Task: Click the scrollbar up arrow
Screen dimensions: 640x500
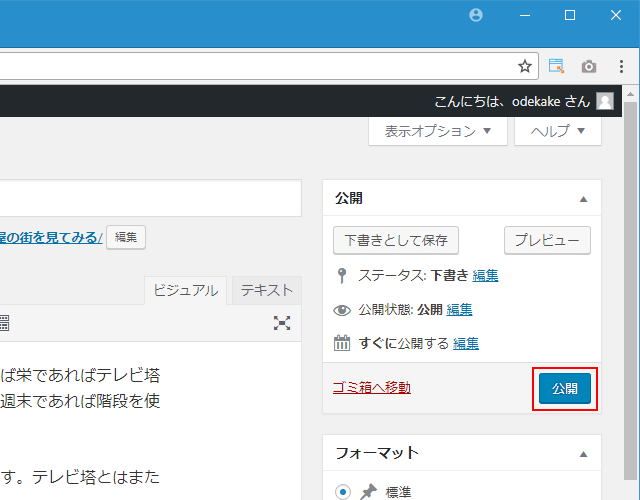Action: [x=631, y=94]
